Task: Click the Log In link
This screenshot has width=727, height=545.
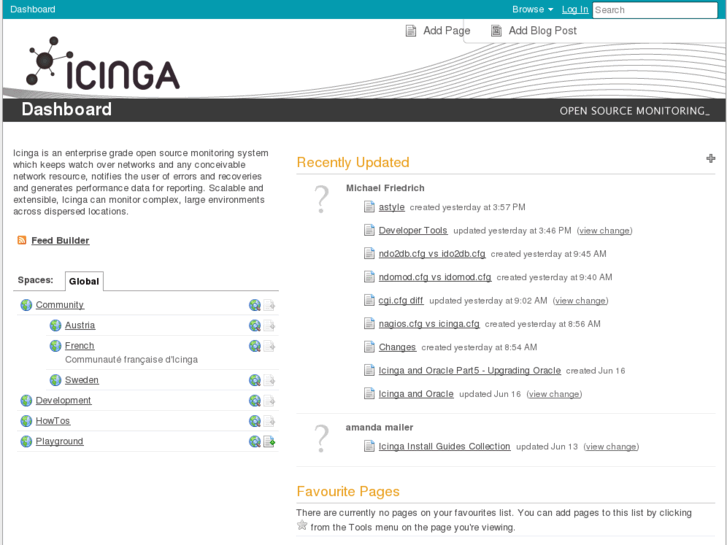Action: pyautogui.click(x=575, y=9)
